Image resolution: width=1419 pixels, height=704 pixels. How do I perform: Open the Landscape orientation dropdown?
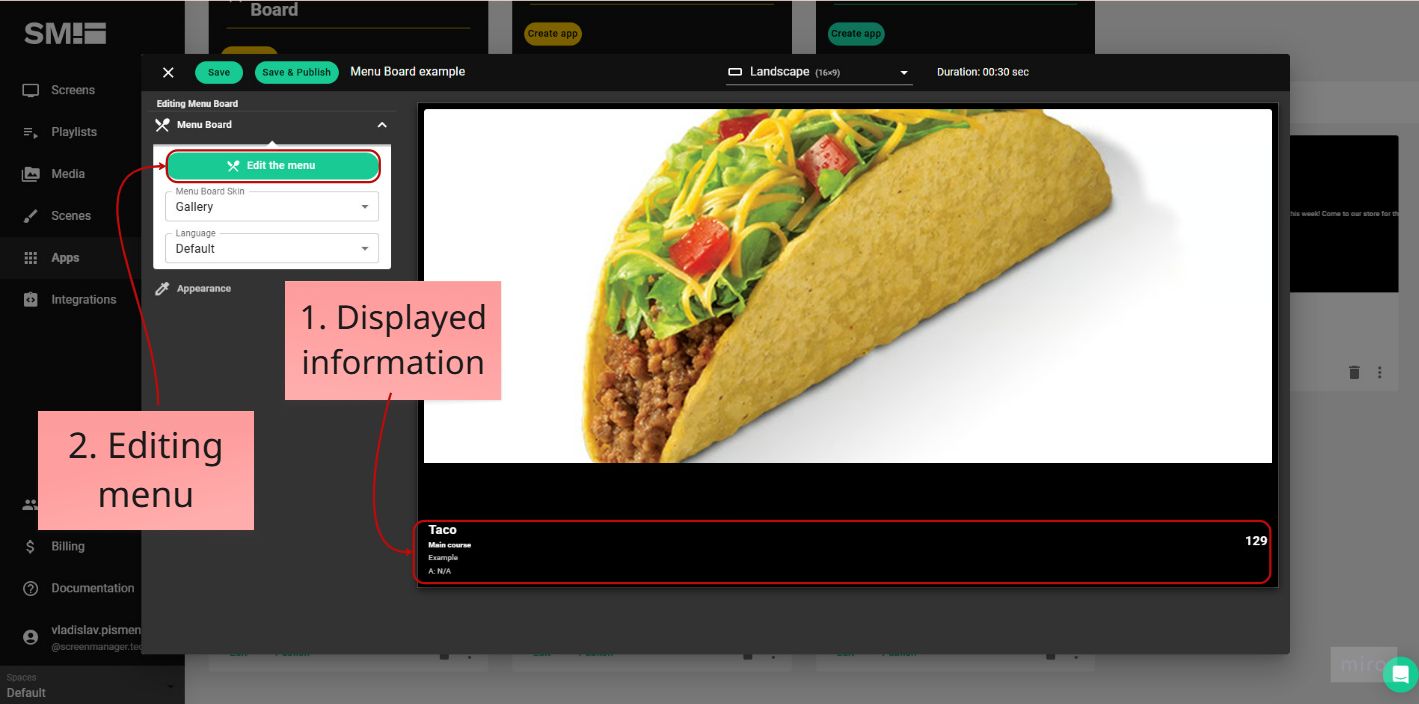(818, 72)
